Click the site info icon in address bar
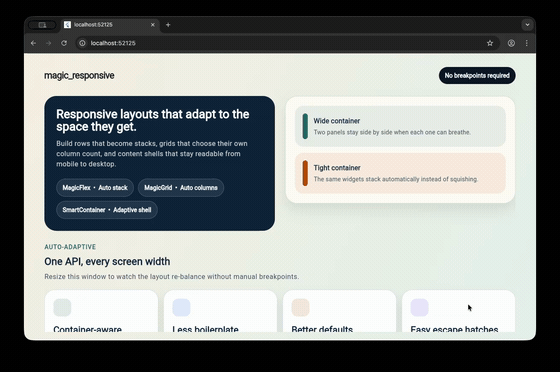Screen dimensions: 560x372 click(82, 43)
